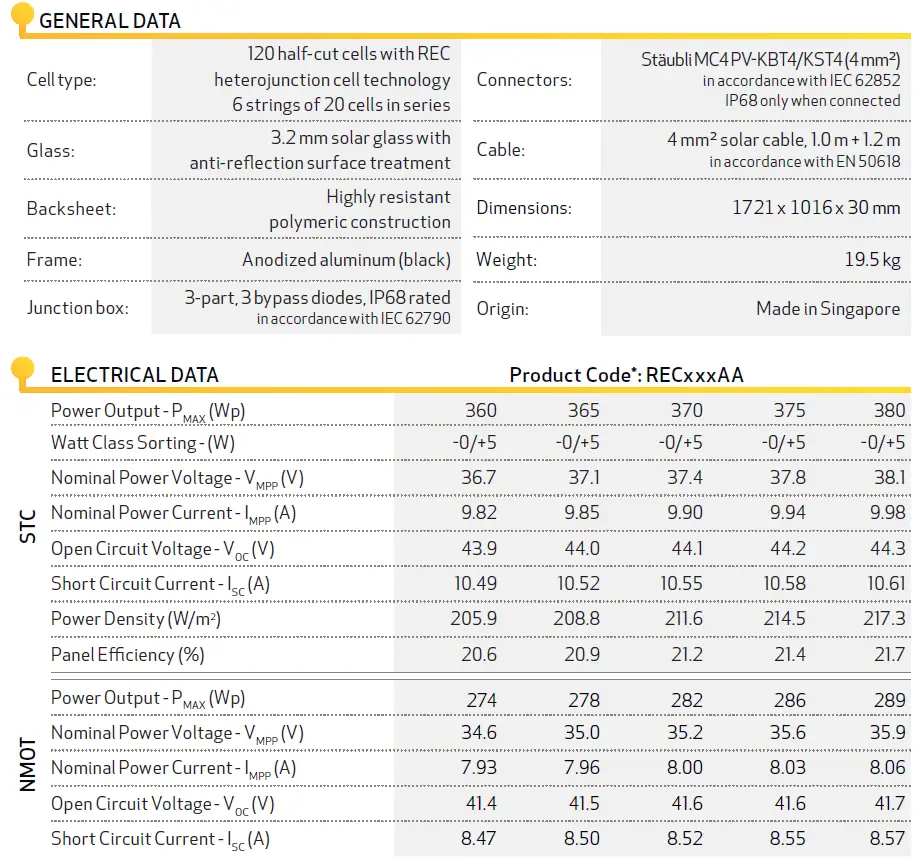Click 'in accordance with EN 50618' note

pyautogui.click(x=805, y=161)
